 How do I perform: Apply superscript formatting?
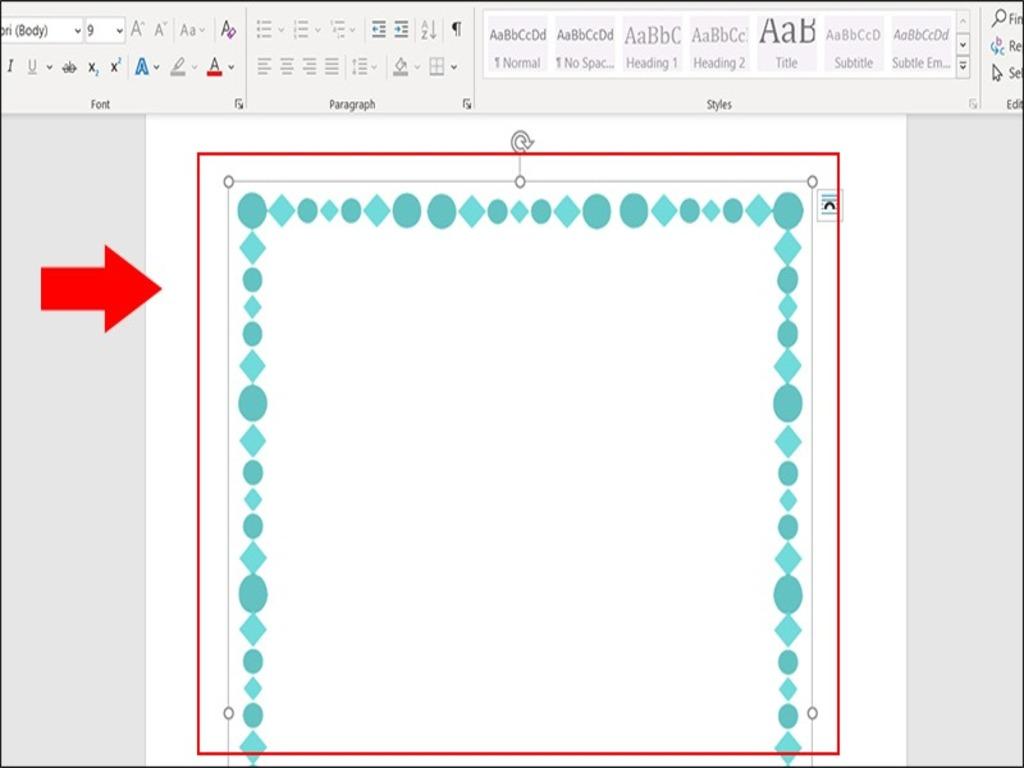pyautogui.click(x=116, y=67)
